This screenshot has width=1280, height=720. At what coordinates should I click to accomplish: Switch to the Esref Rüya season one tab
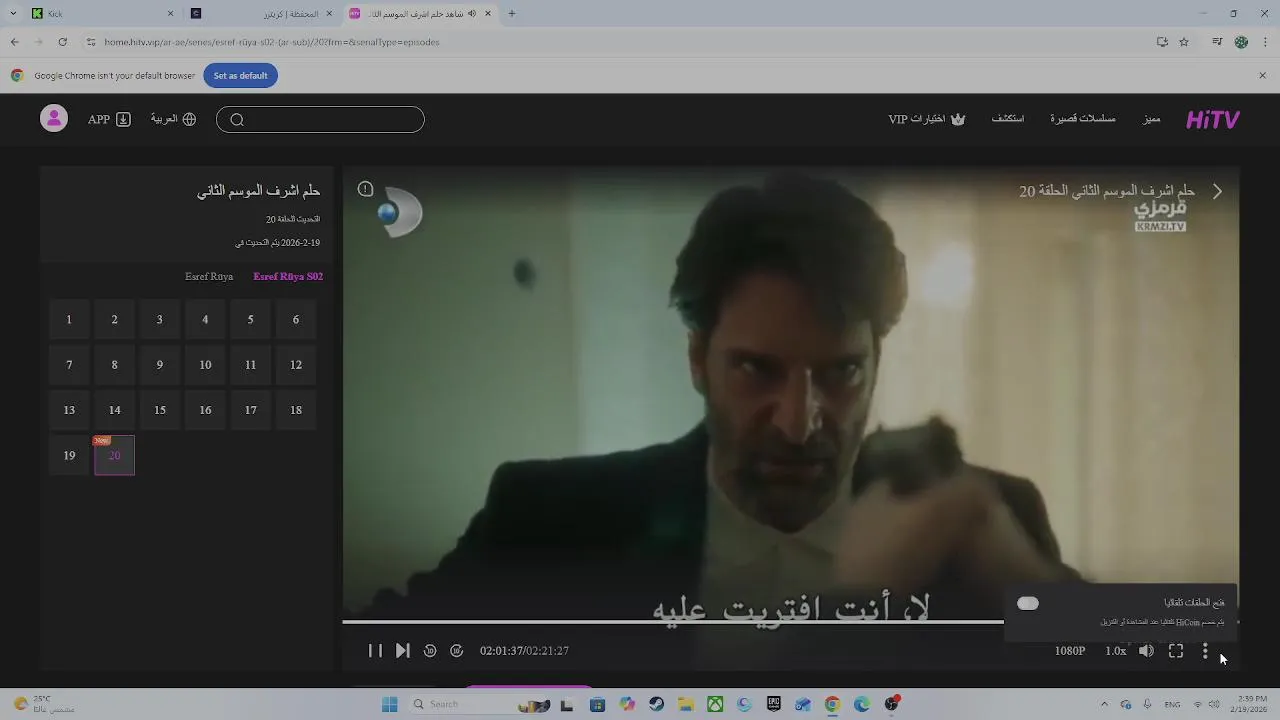209,276
